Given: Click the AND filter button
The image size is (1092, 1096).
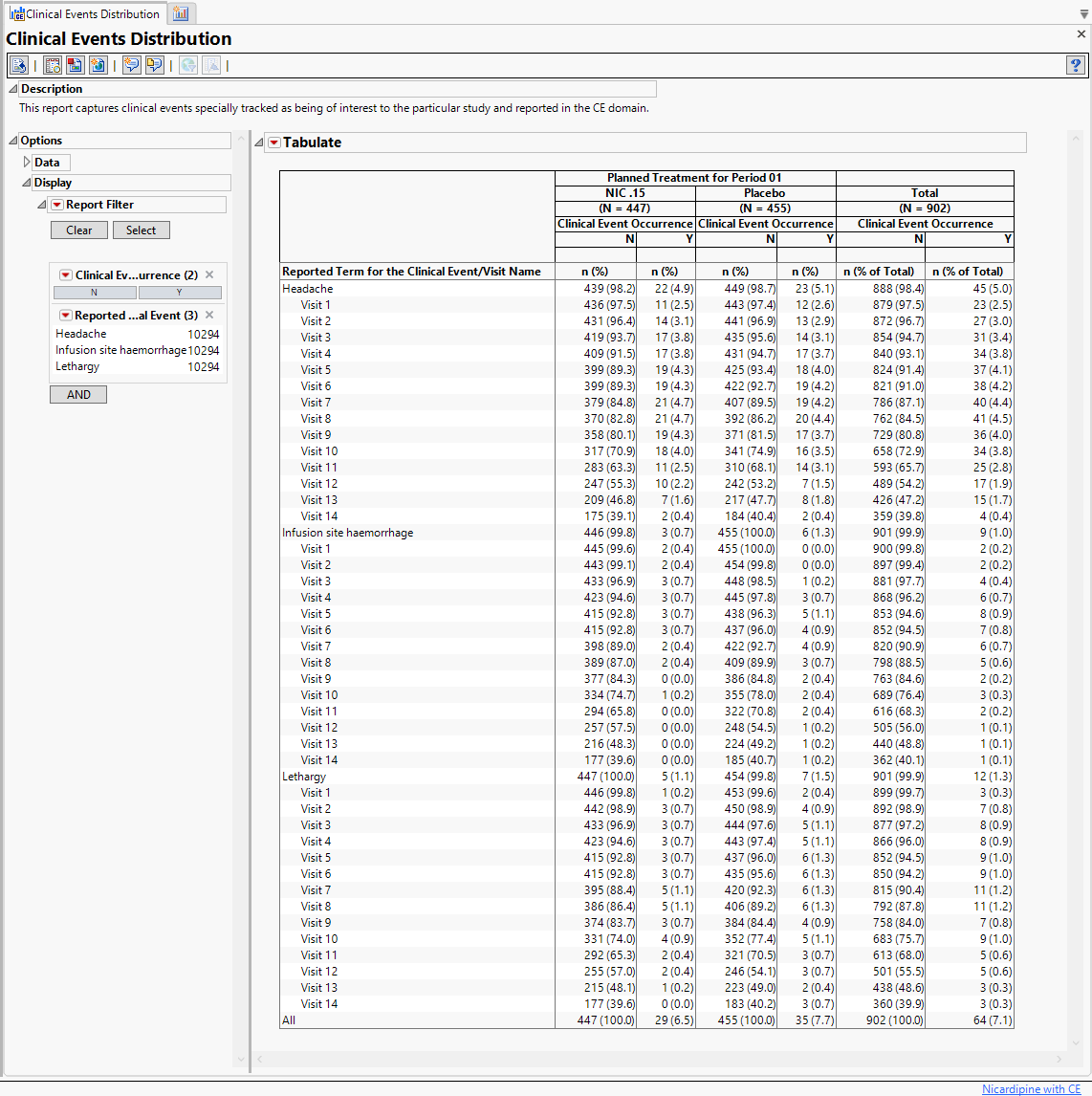Looking at the screenshot, I should click(78, 395).
